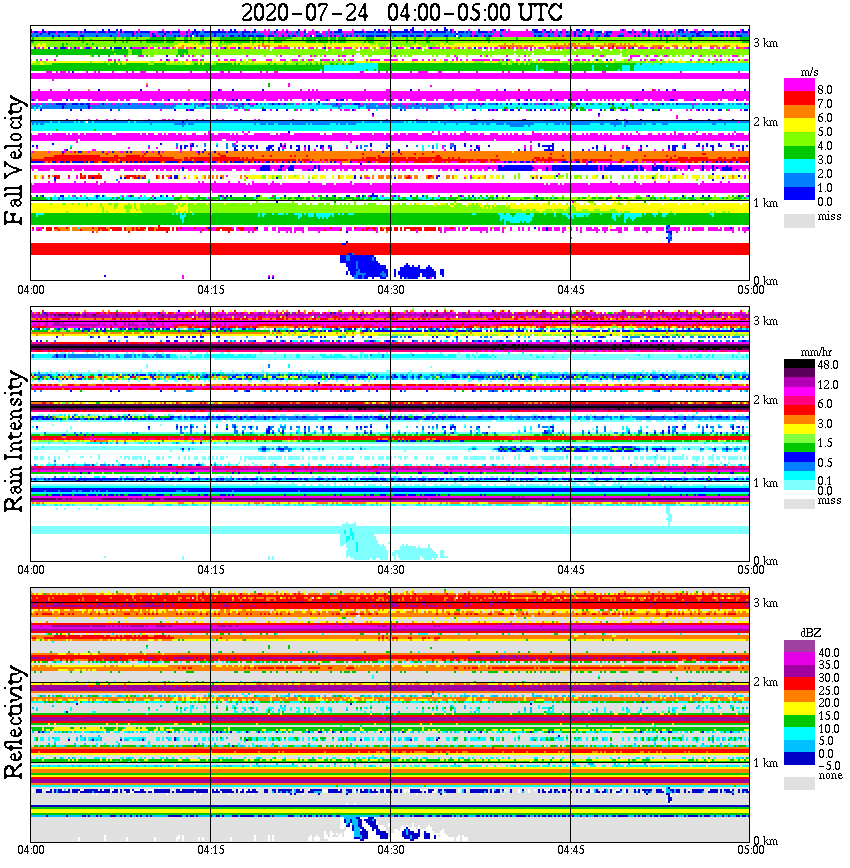The height and width of the screenshot is (868, 850).
Task: Click the 0.1 value in the mm/hr legend
Action: [x=825, y=480]
